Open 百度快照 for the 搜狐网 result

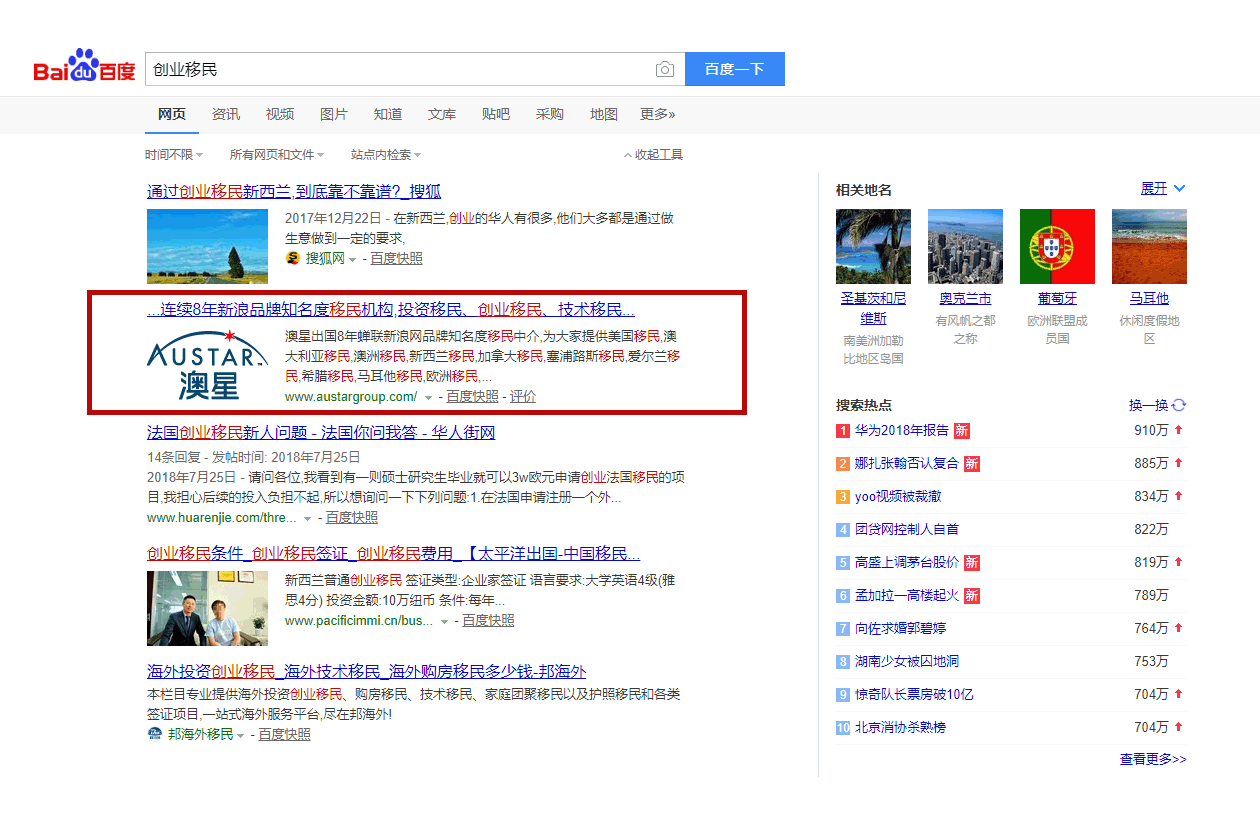click(396, 258)
